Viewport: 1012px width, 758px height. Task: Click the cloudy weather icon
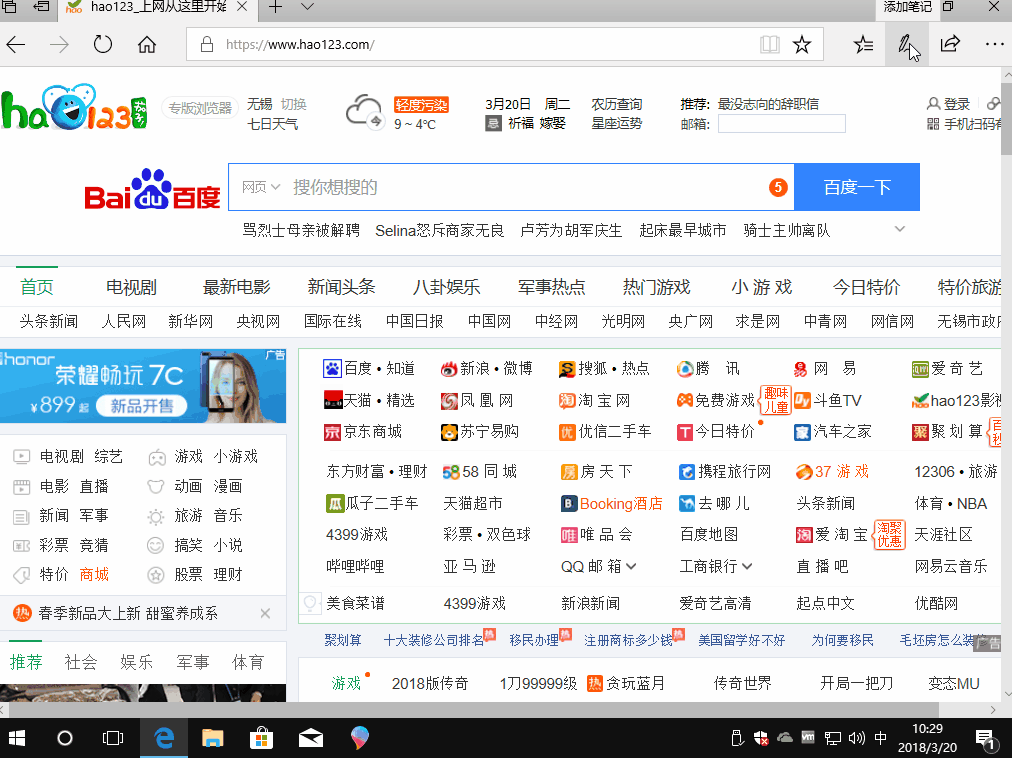[x=365, y=112]
